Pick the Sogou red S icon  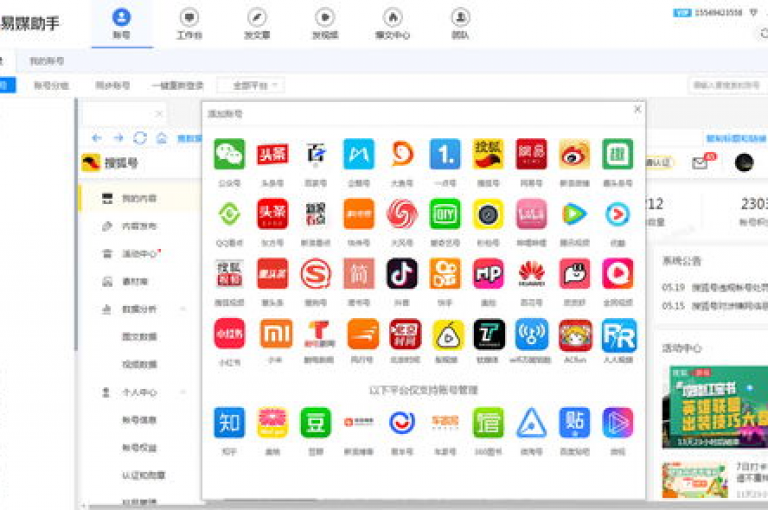315,274
